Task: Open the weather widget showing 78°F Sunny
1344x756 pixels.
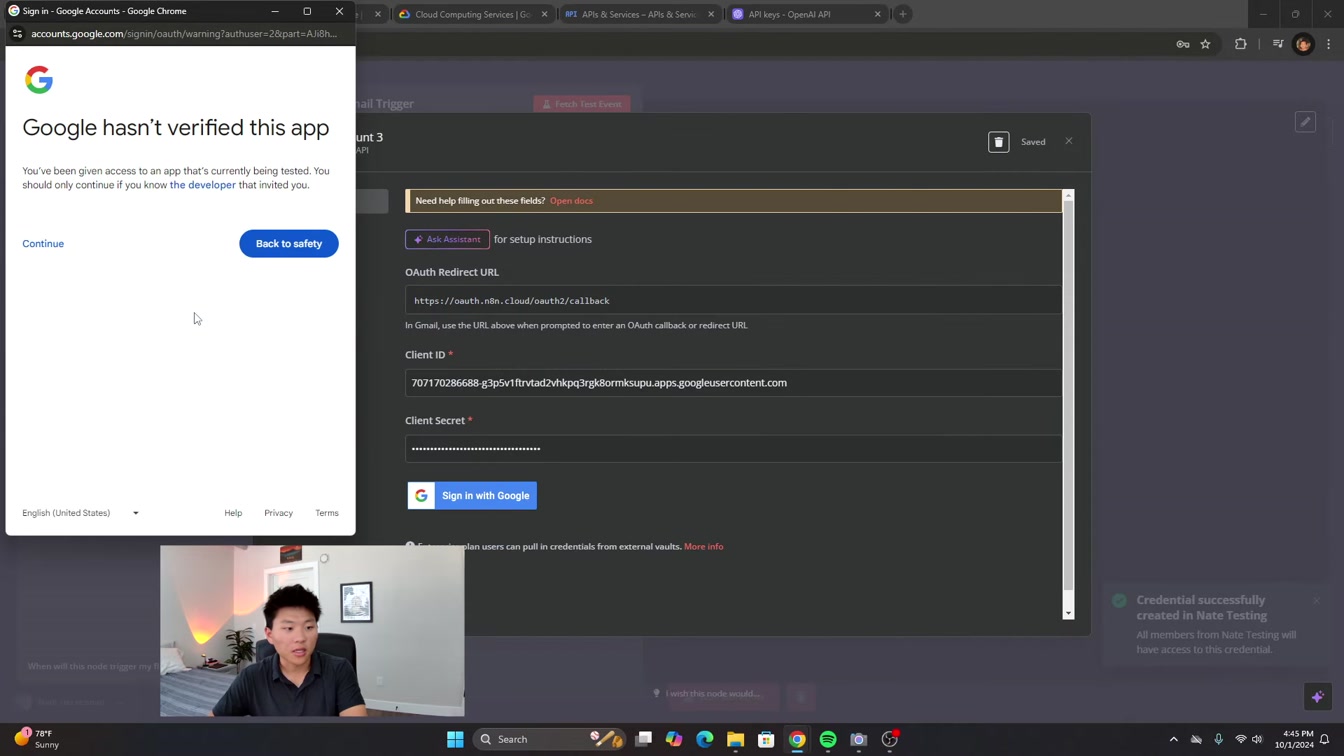Action: tap(37, 740)
